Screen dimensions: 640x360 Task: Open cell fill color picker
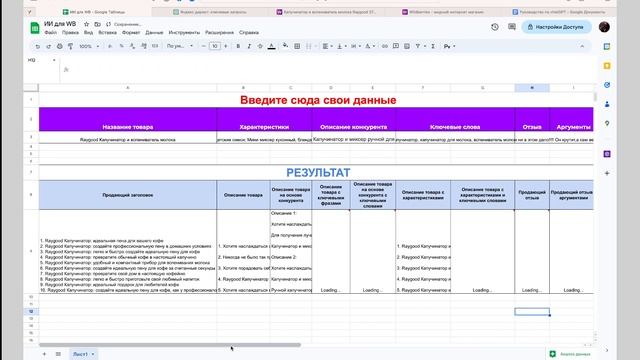pos(285,46)
